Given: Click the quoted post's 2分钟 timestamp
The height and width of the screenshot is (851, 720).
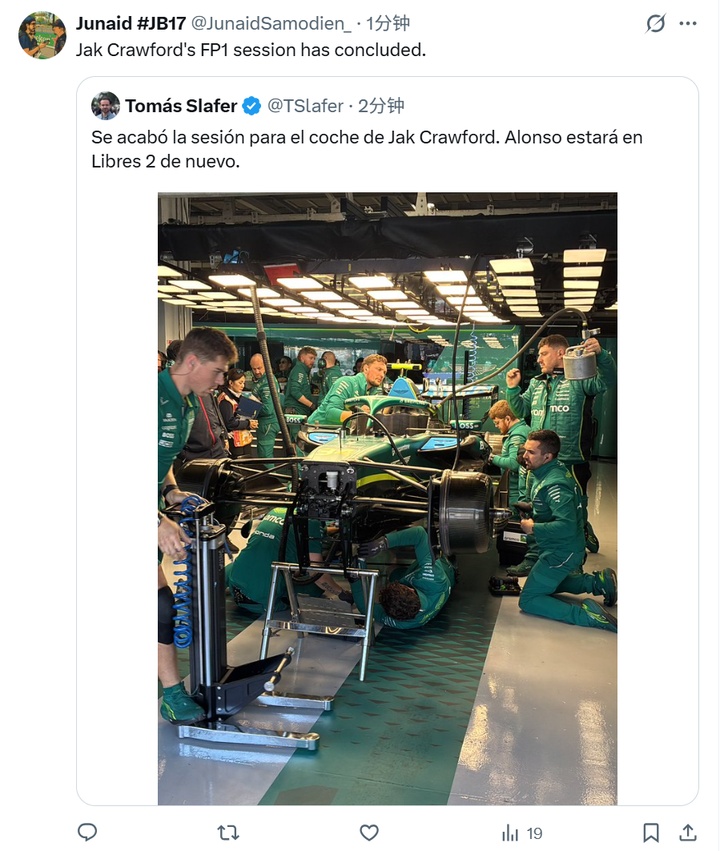Looking at the screenshot, I should coord(381,106).
